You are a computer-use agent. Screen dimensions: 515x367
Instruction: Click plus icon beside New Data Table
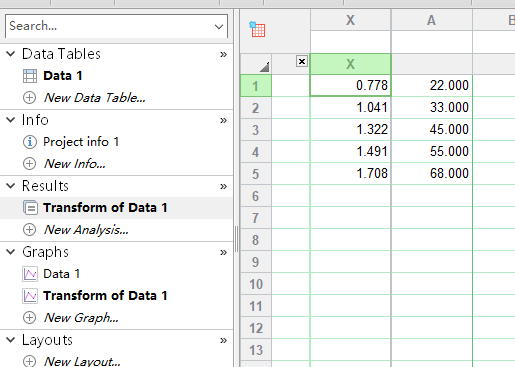click(x=29, y=98)
